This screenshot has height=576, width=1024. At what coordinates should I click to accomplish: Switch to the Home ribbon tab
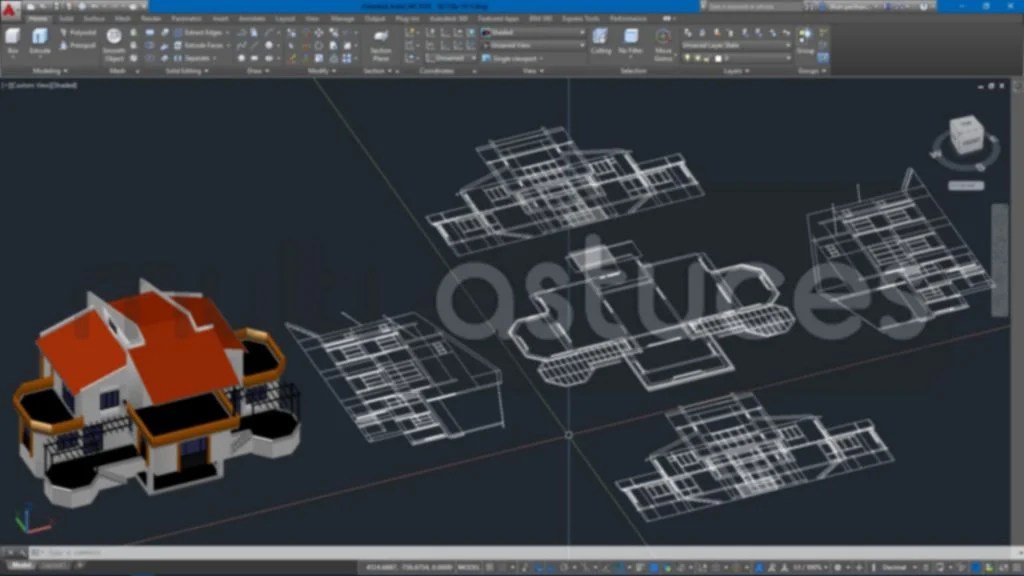click(38, 19)
